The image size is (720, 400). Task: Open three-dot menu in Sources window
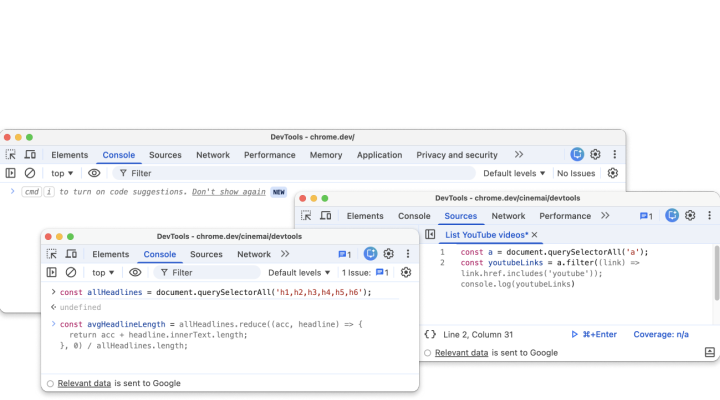(x=709, y=215)
